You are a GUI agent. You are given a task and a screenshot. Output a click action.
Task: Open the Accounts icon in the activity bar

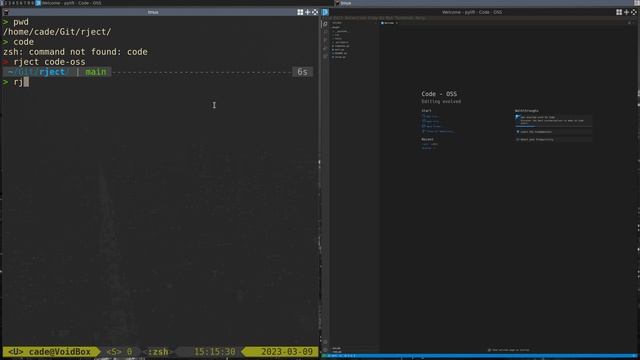325,342
